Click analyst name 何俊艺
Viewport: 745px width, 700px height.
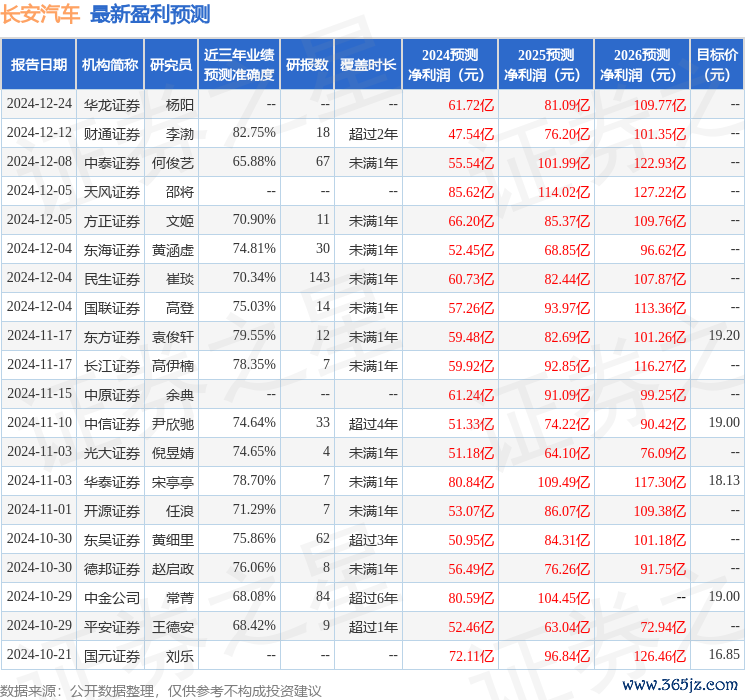173,163
